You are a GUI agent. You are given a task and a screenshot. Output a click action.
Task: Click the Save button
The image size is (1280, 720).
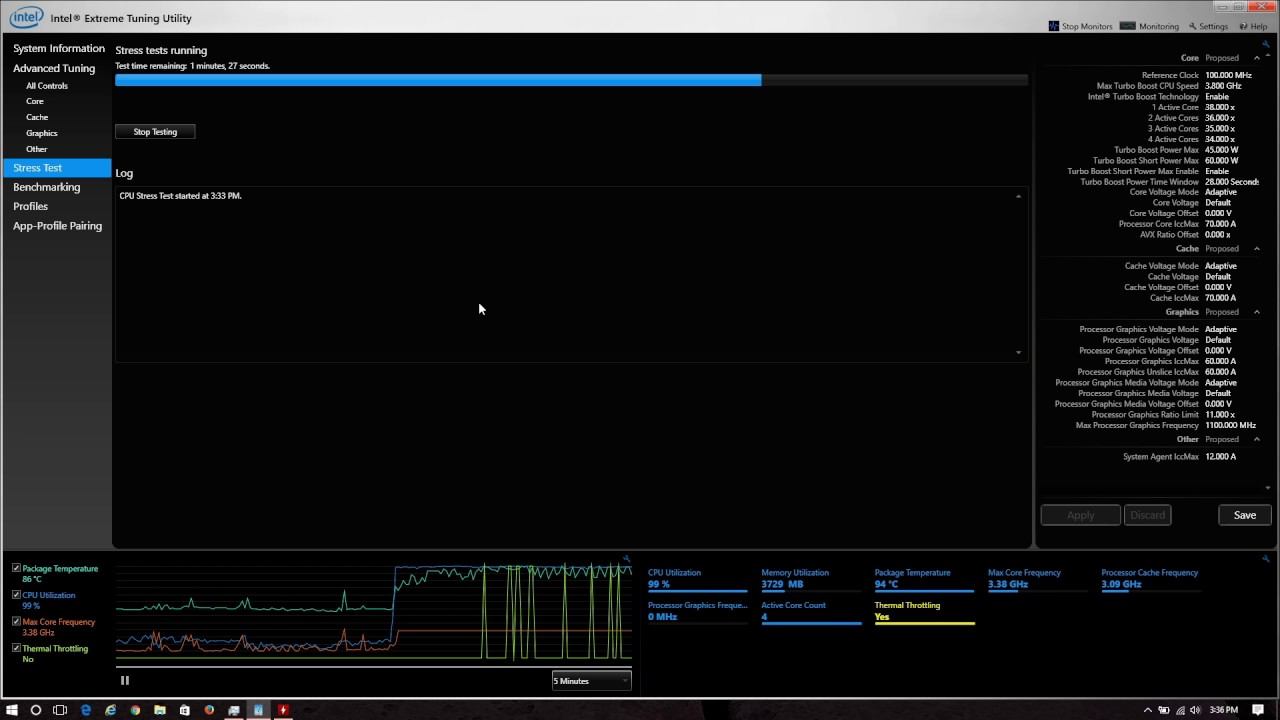(1245, 515)
